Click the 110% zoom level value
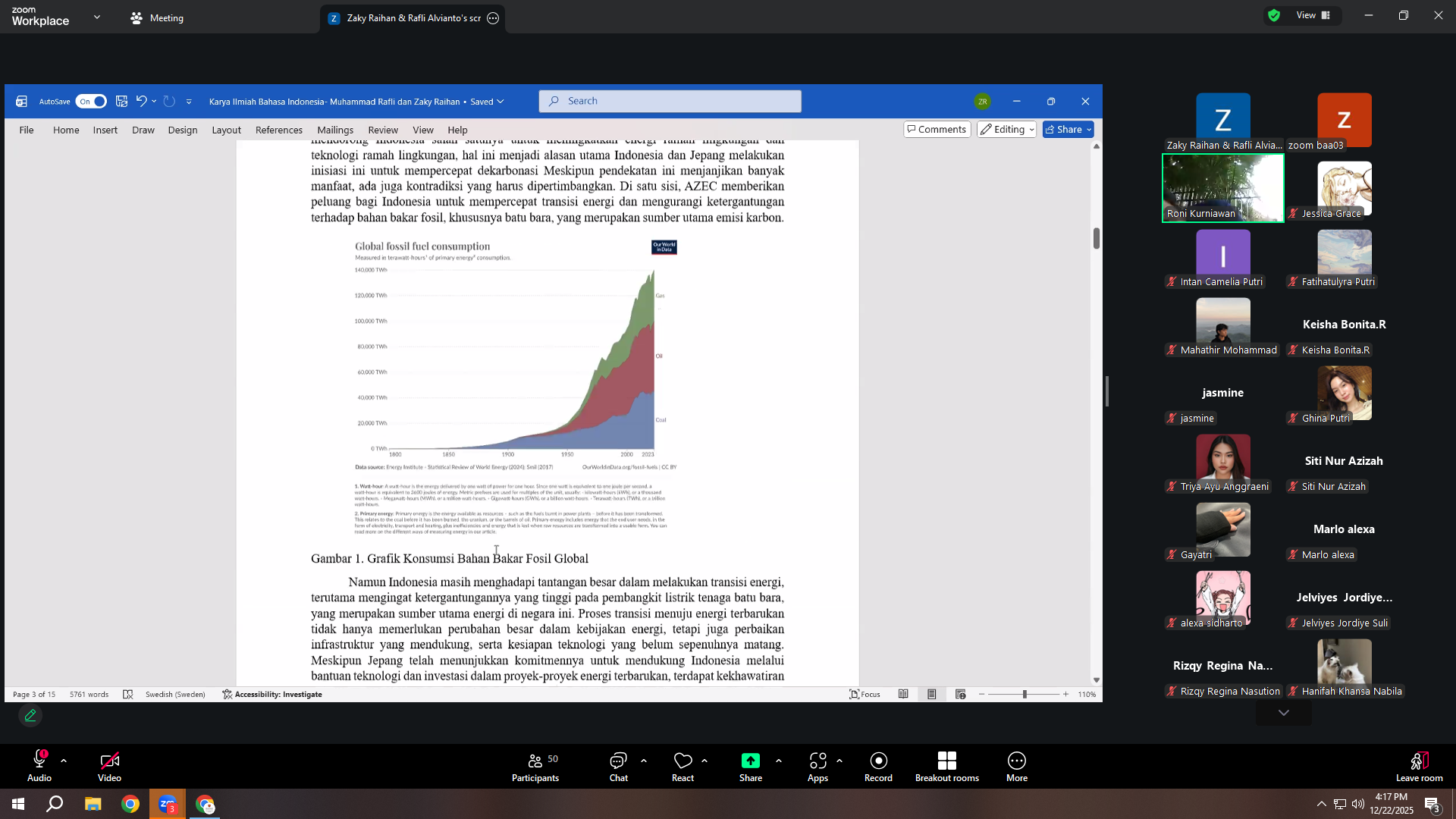Viewport: 1456px width, 819px height. click(1087, 695)
